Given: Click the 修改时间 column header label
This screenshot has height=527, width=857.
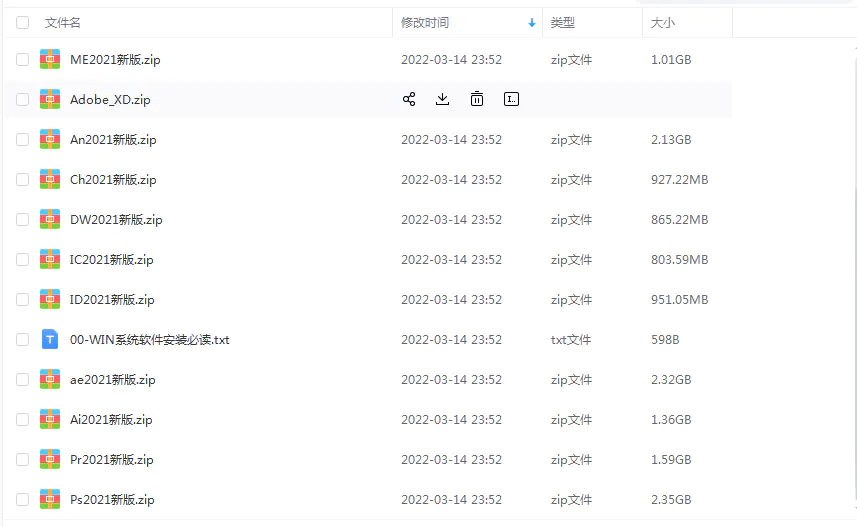Looking at the screenshot, I should point(425,22).
